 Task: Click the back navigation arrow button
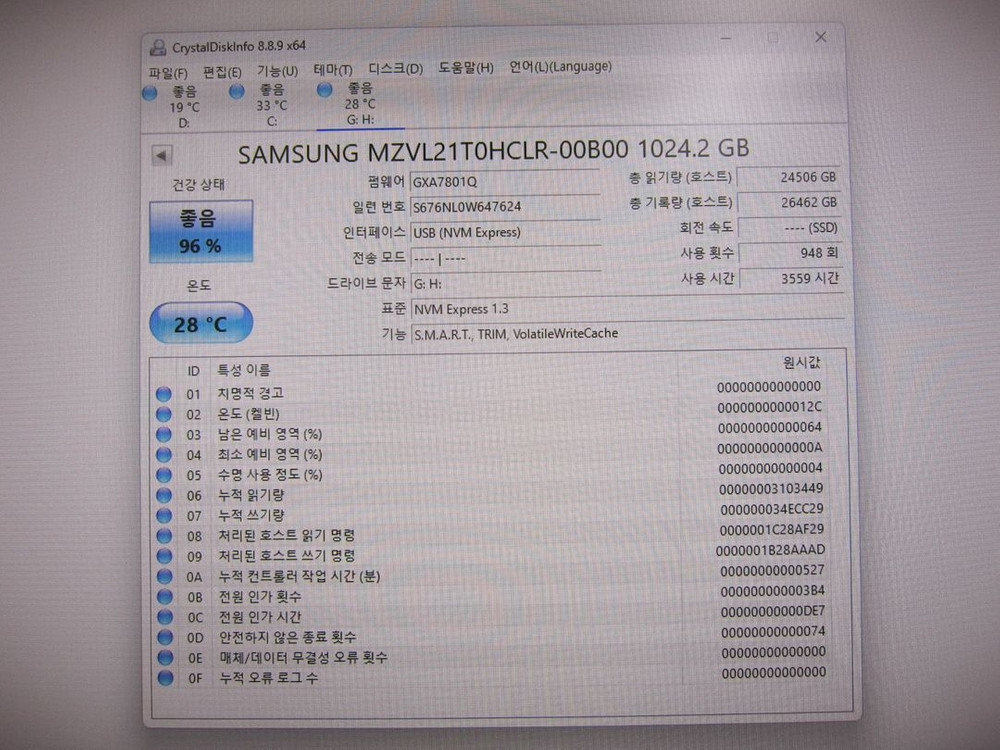coord(162,155)
